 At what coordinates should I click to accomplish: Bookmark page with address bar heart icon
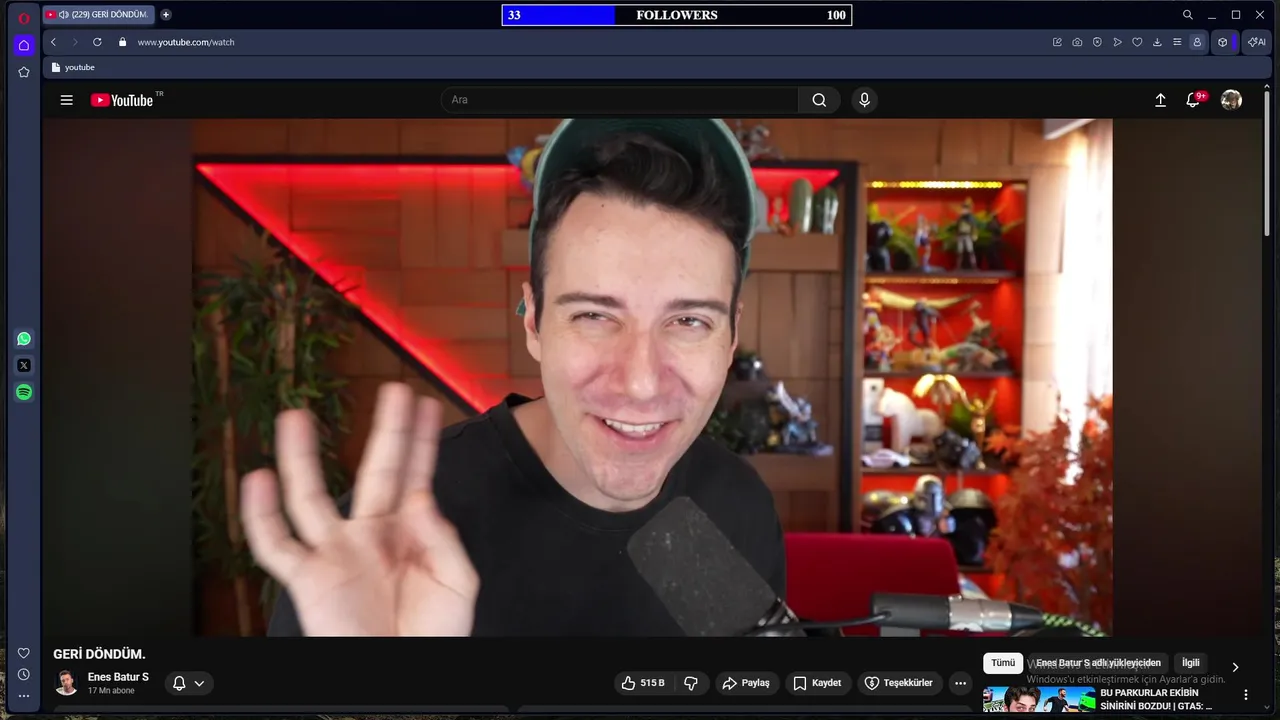1137,42
